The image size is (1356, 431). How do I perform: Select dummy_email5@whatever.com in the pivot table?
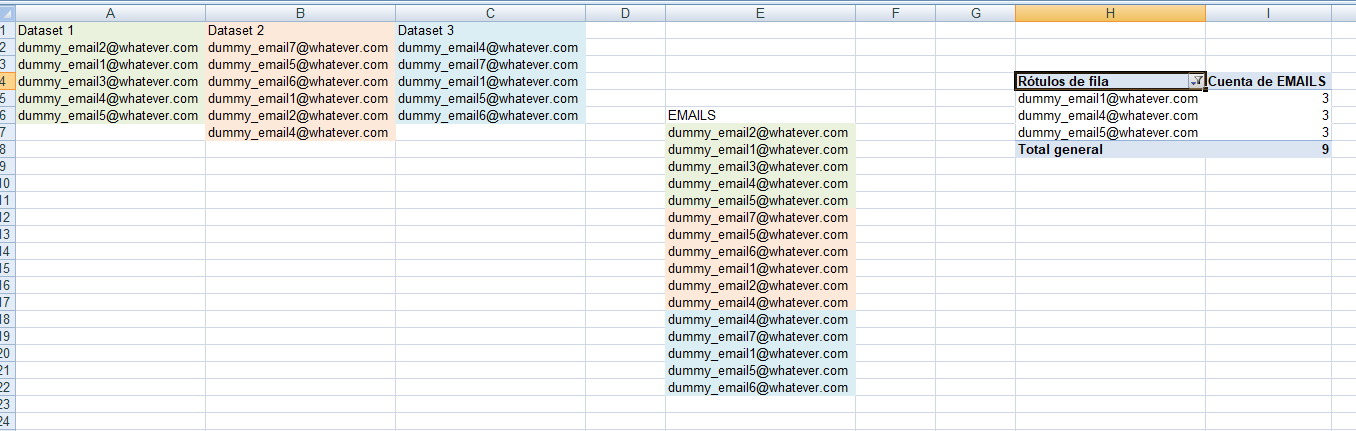tap(1110, 132)
